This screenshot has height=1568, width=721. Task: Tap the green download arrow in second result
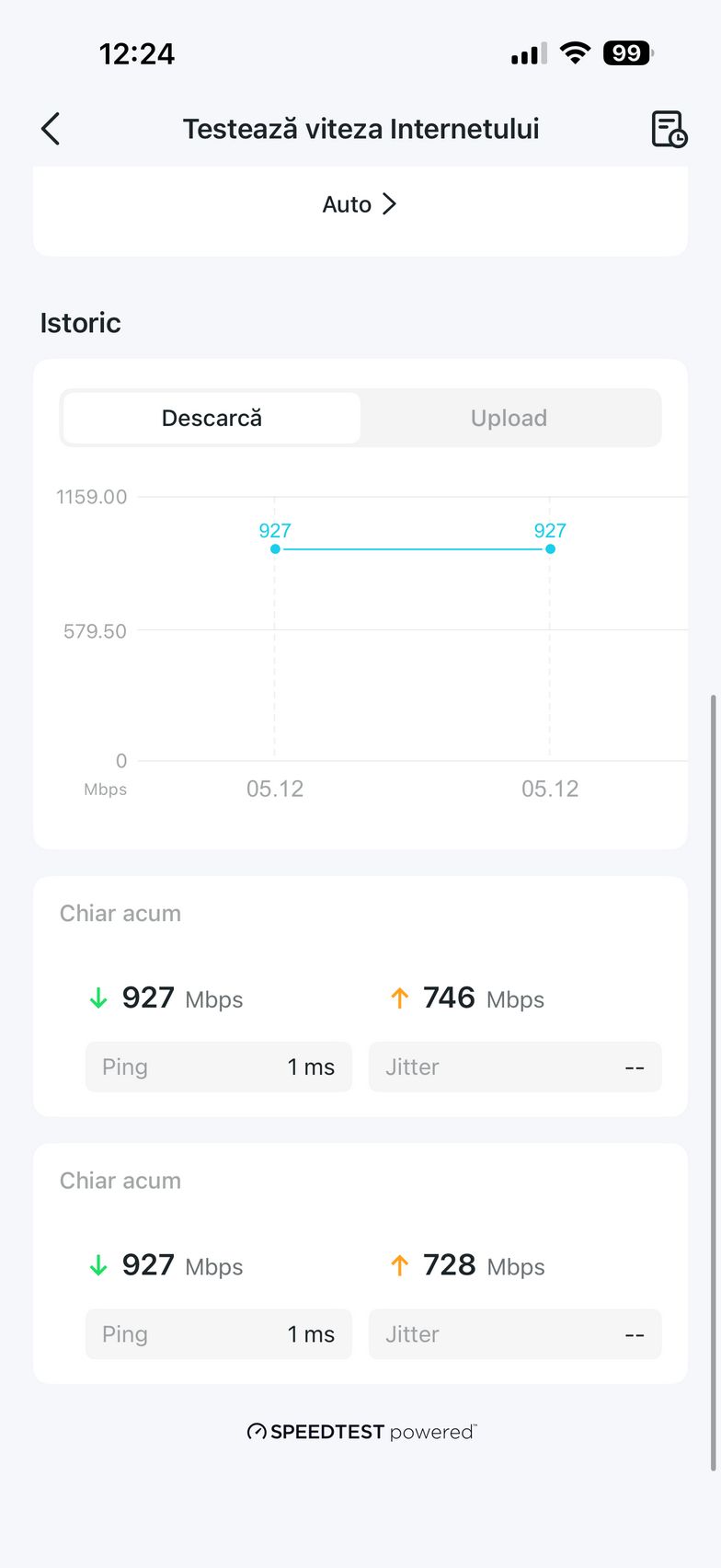pyautogui.click(x=98, y=1266)
